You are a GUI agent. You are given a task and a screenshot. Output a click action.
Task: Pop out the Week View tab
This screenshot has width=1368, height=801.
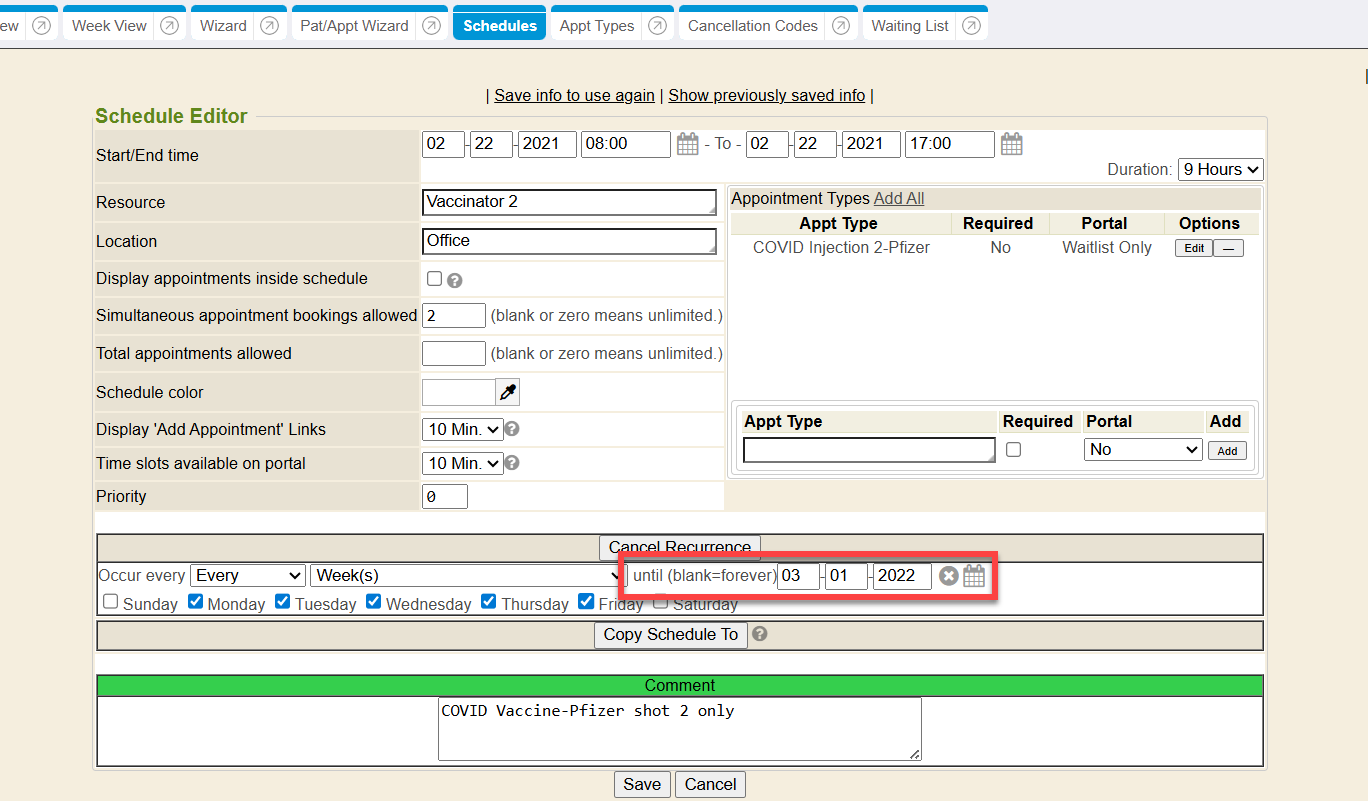point(171,26)
